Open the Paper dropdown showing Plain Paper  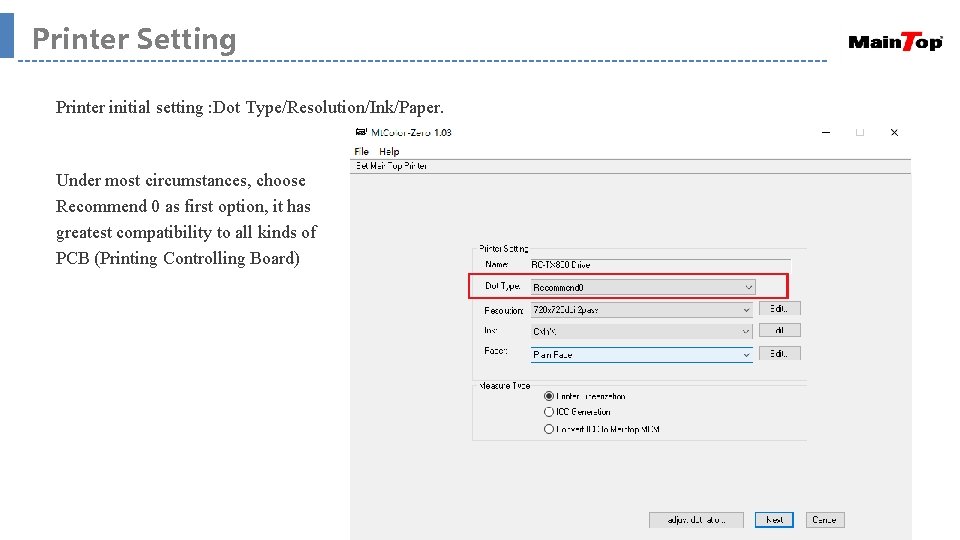coord(641,354)
